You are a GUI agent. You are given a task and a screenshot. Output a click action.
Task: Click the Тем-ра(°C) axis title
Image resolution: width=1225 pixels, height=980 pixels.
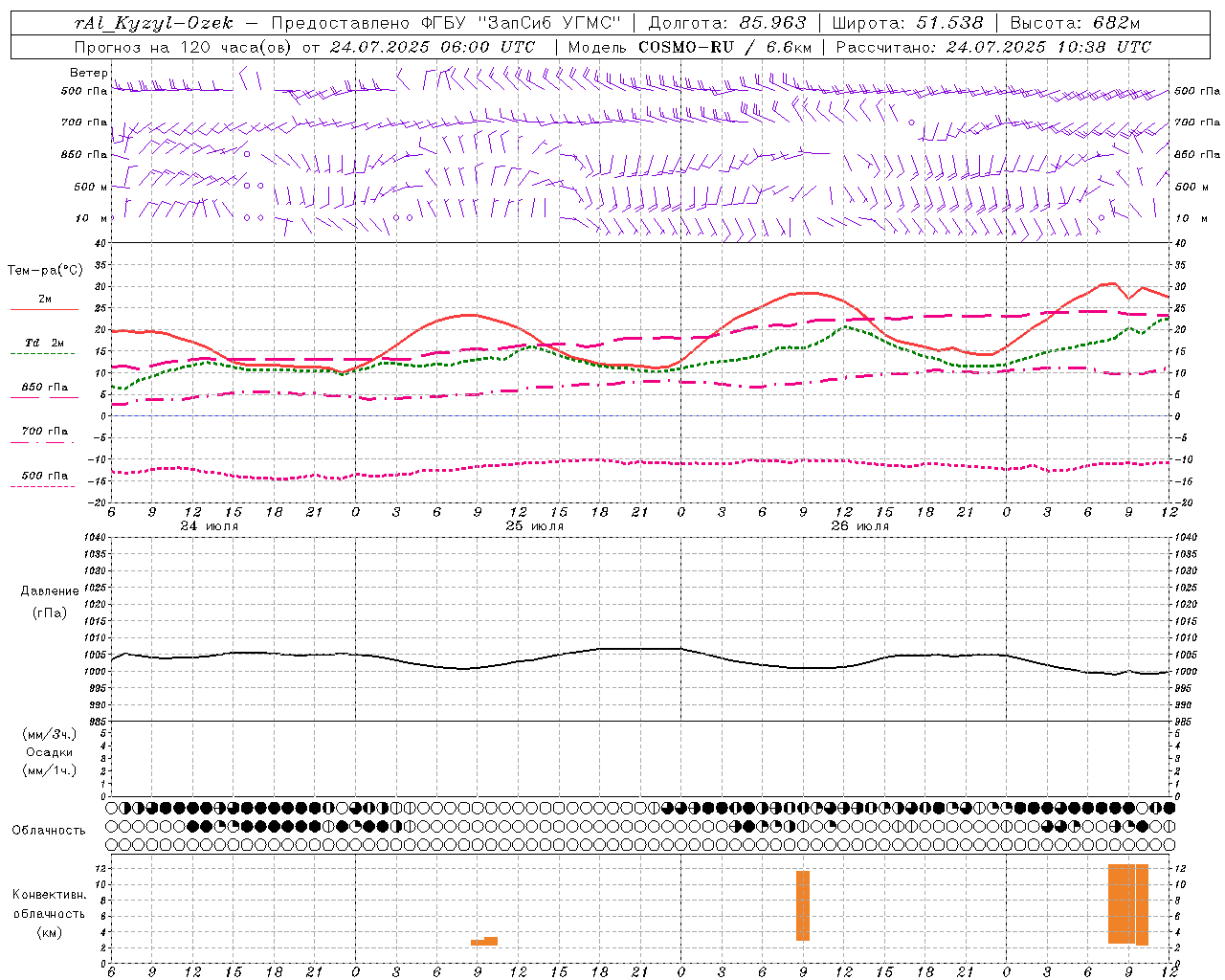click(x=45, y=271)
